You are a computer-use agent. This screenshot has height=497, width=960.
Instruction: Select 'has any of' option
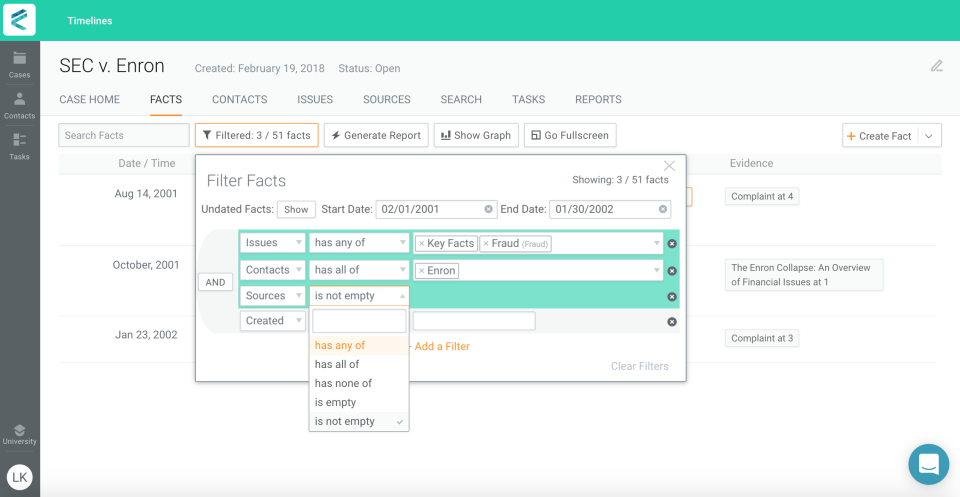click(359, 345)
